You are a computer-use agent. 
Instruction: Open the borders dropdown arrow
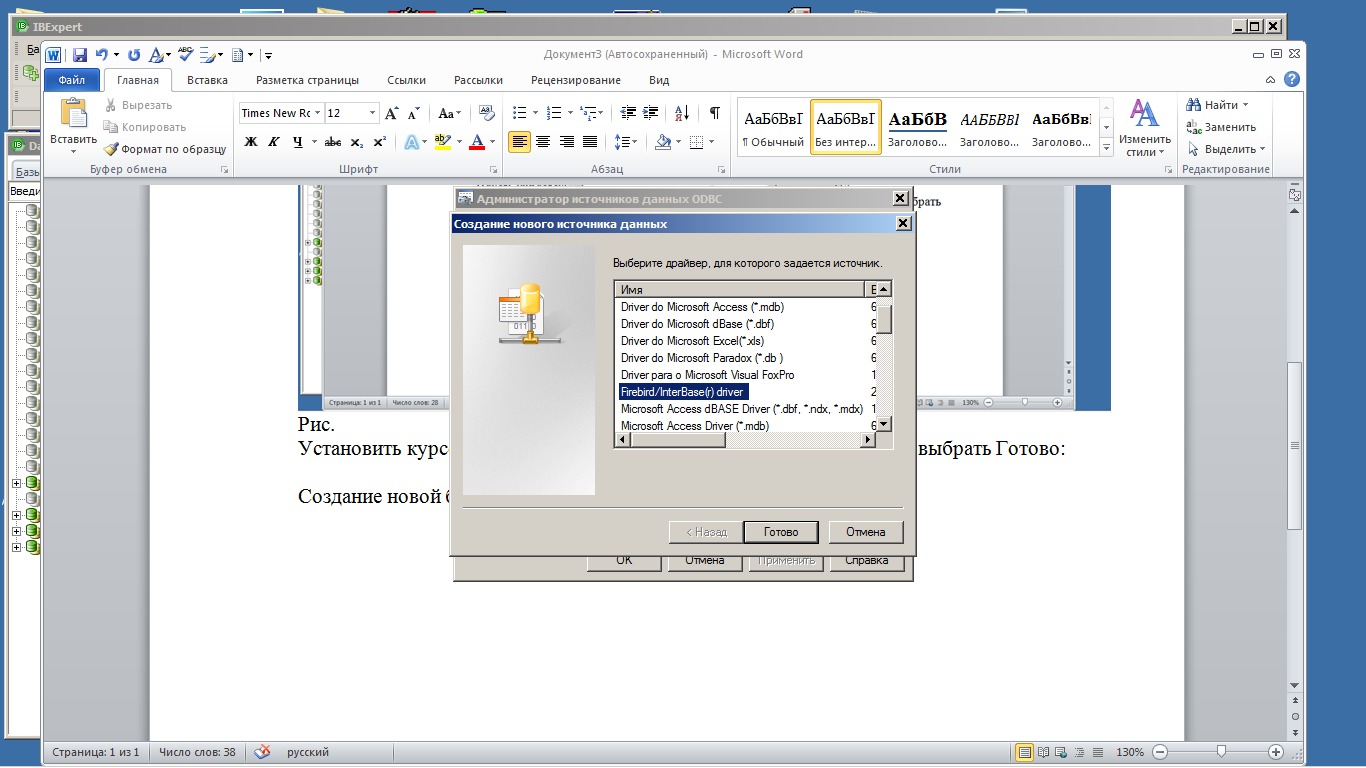pyautogui.click(x=713, y=142)
